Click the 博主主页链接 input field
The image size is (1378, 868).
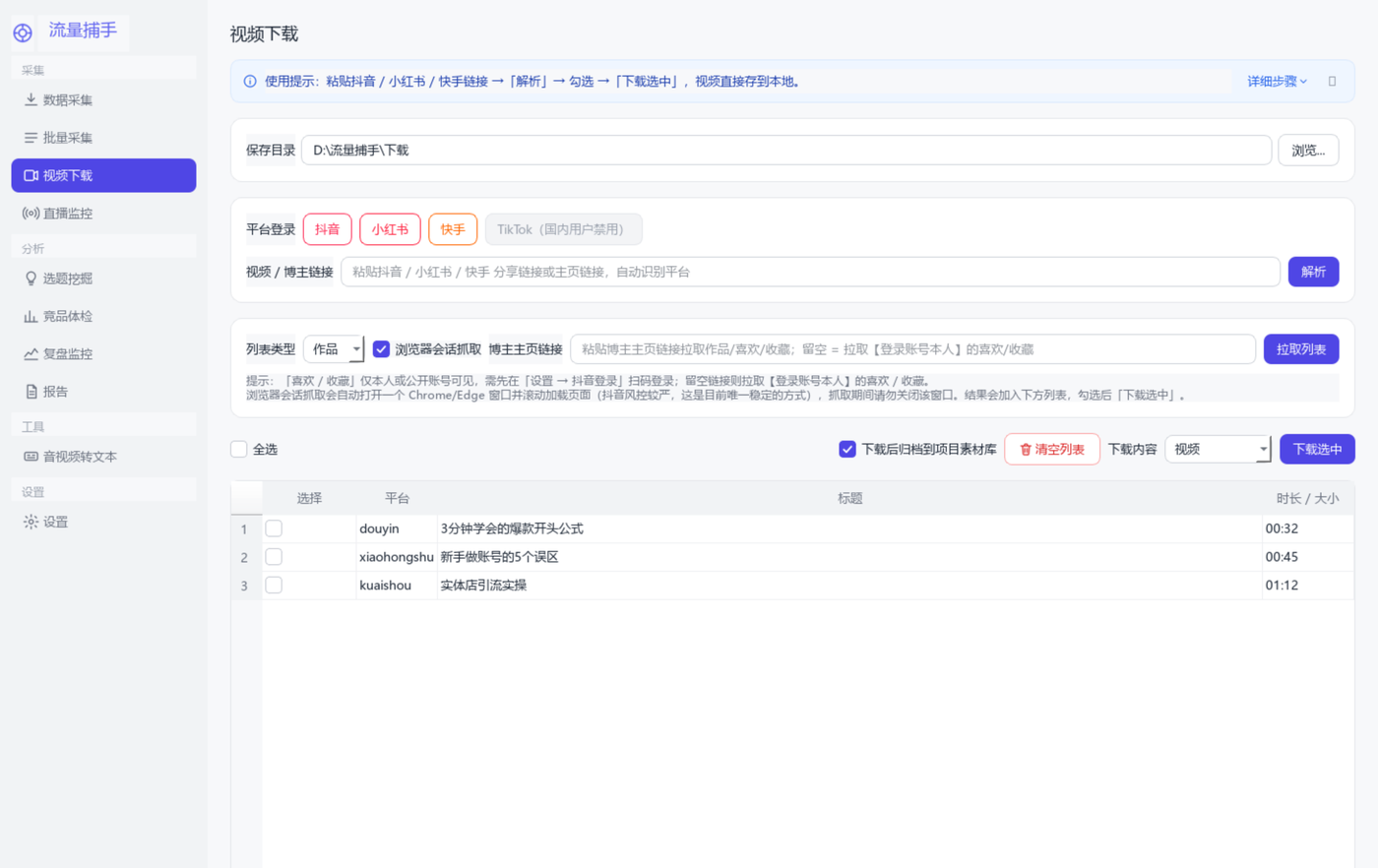(912, 349)
